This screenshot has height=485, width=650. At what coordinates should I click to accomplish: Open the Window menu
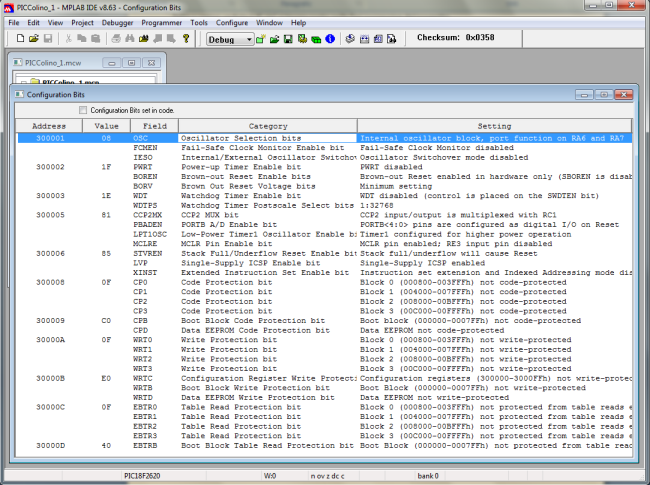pyautogui.click(x=269, y=23)
